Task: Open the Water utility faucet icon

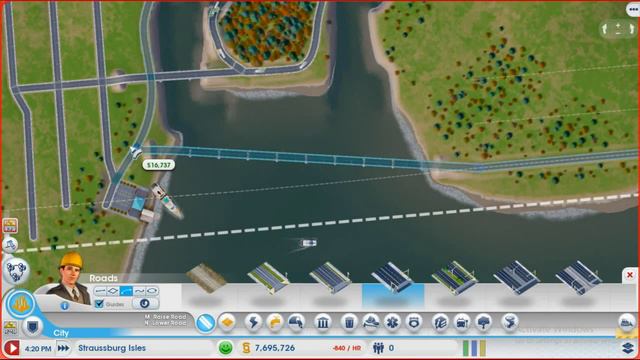Action: (275, 322)
